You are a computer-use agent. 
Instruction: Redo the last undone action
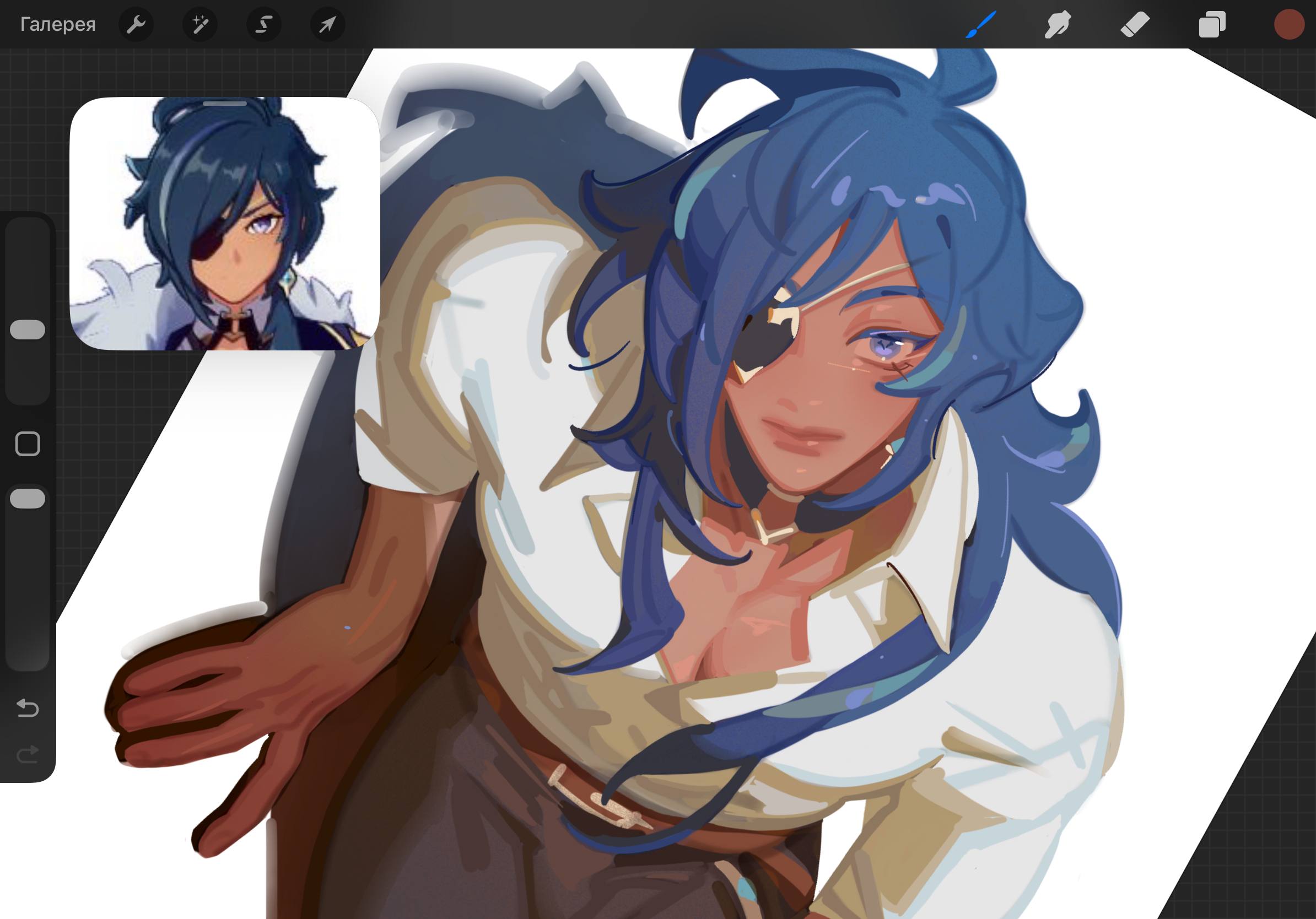pyautogui.click(x=28, y=754)
